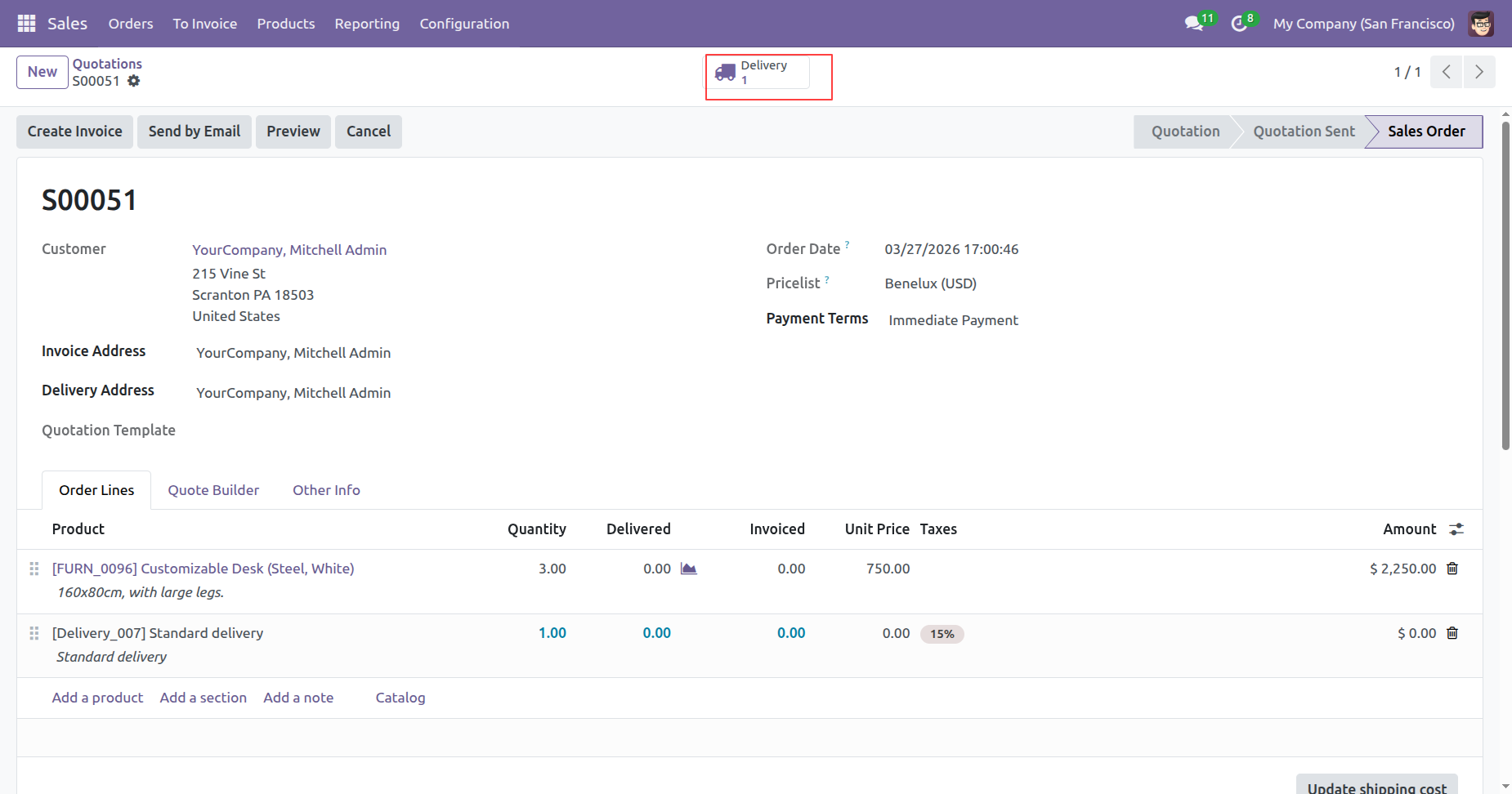Click the gear icon beside S00051

[134, 81]
